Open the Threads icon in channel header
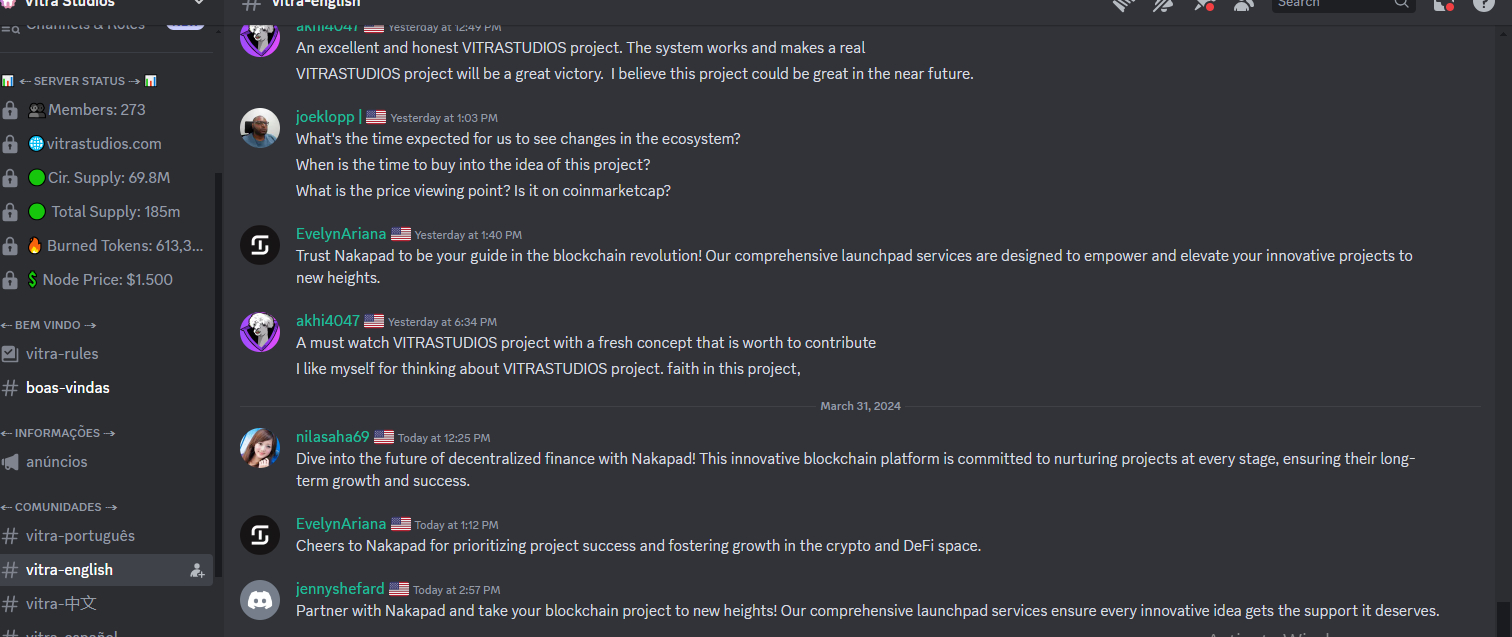The height and width of the screenshot is (637, 1512). click(1124, 4)
